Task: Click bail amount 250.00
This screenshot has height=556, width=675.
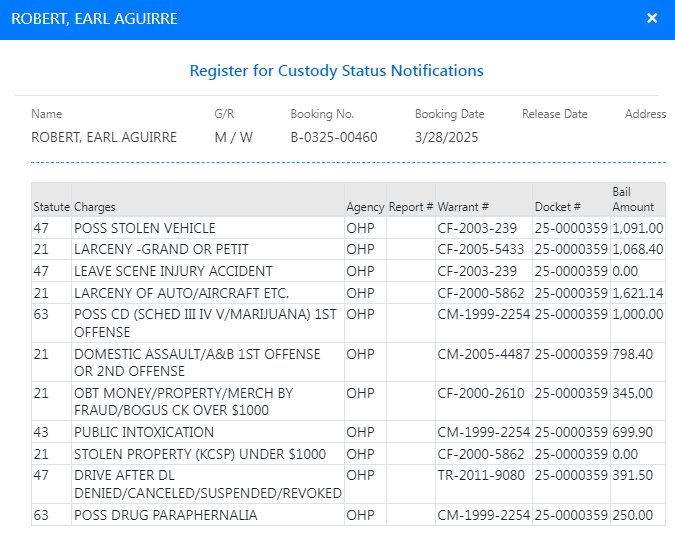Action: (632, 515)
